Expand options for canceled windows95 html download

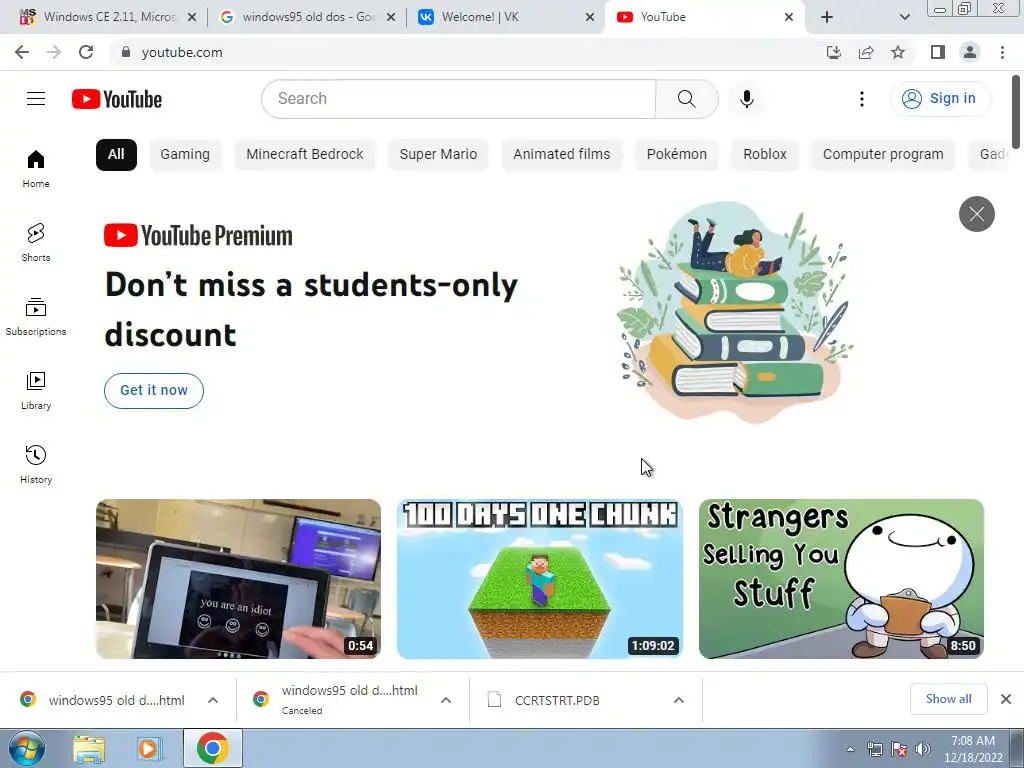[x=446, y=700]
